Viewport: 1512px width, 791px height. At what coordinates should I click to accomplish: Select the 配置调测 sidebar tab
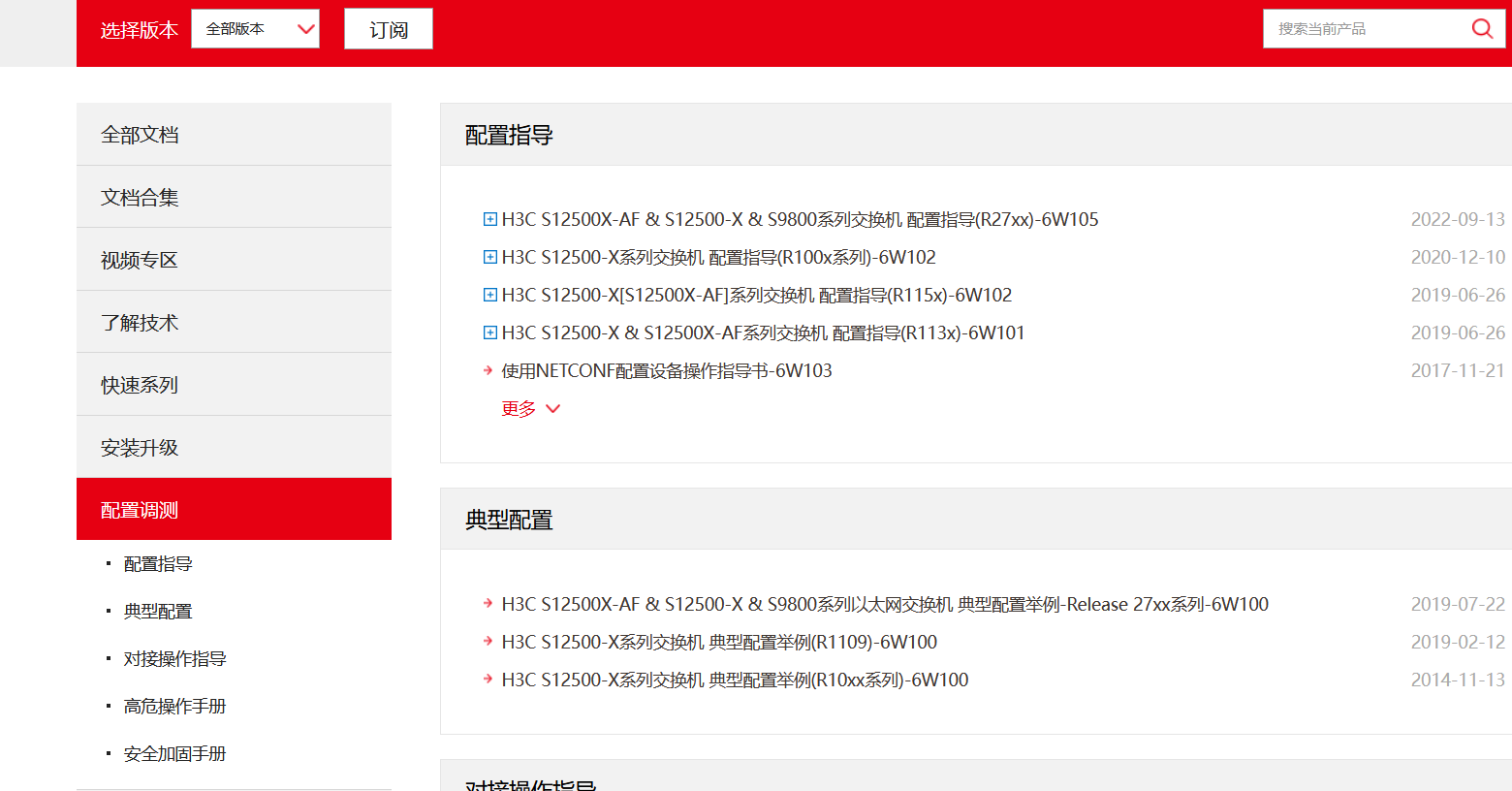[x=234, y=509]
